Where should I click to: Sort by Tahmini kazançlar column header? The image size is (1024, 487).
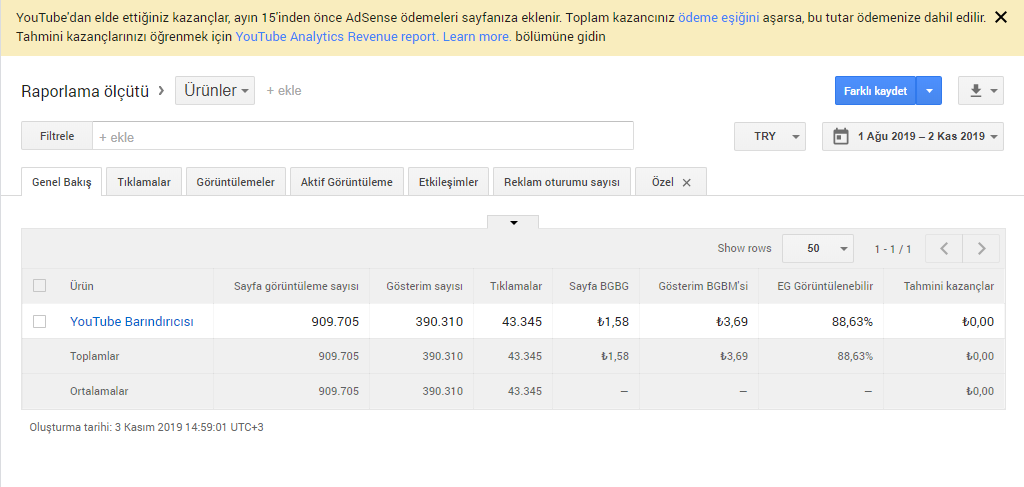point(949,286)
